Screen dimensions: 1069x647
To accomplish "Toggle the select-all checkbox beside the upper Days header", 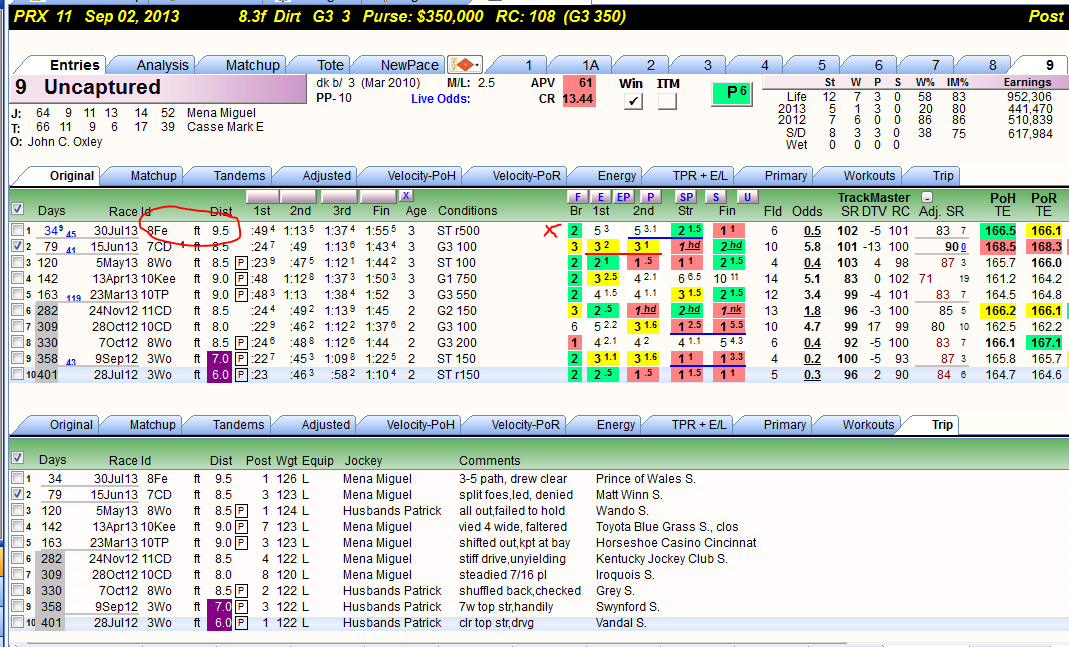I will point(18,209).
